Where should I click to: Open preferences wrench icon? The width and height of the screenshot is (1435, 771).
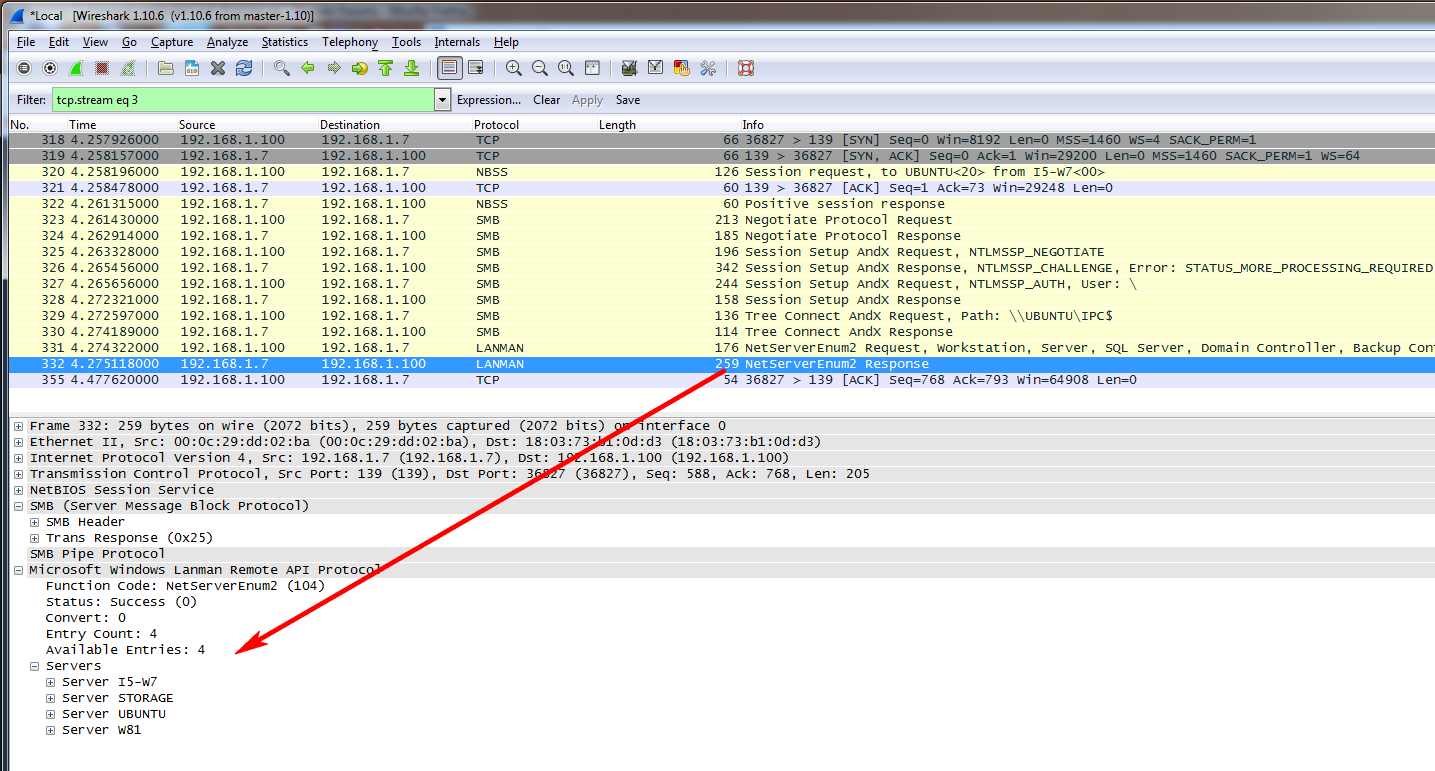coord(708,68)
